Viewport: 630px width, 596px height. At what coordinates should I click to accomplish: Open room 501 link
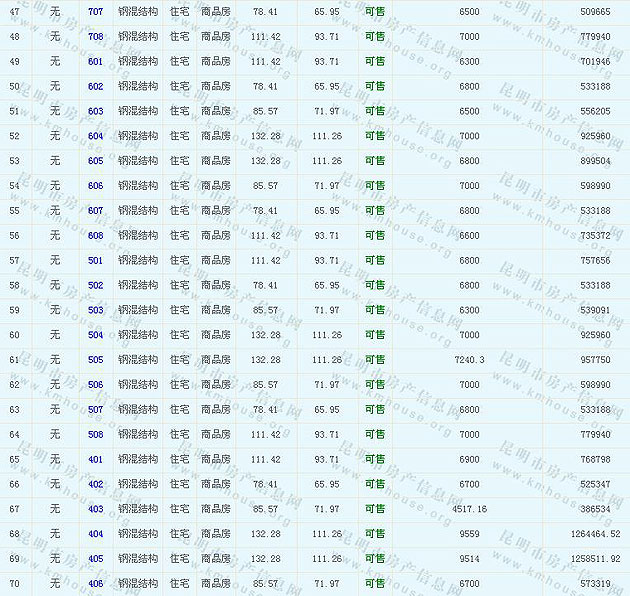coord(95,260)
